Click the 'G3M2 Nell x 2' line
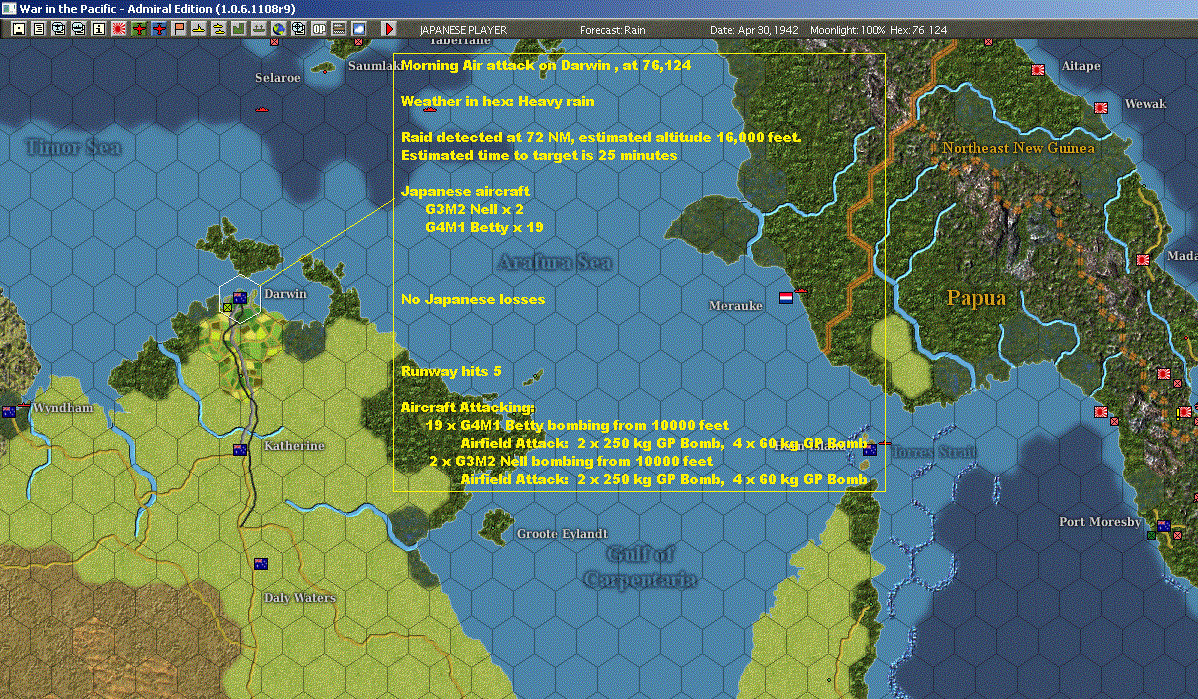Image resolution: width=1198 pixels, height=699 pixels. [474, 209]
